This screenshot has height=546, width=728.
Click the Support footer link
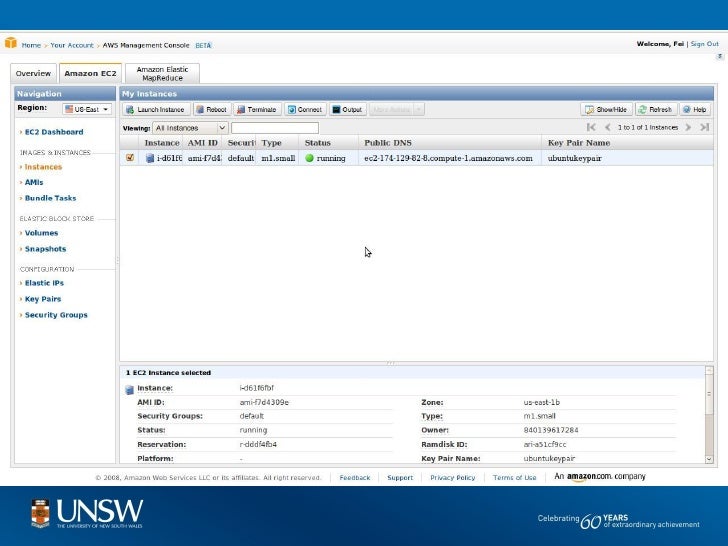tap(400, 477)
